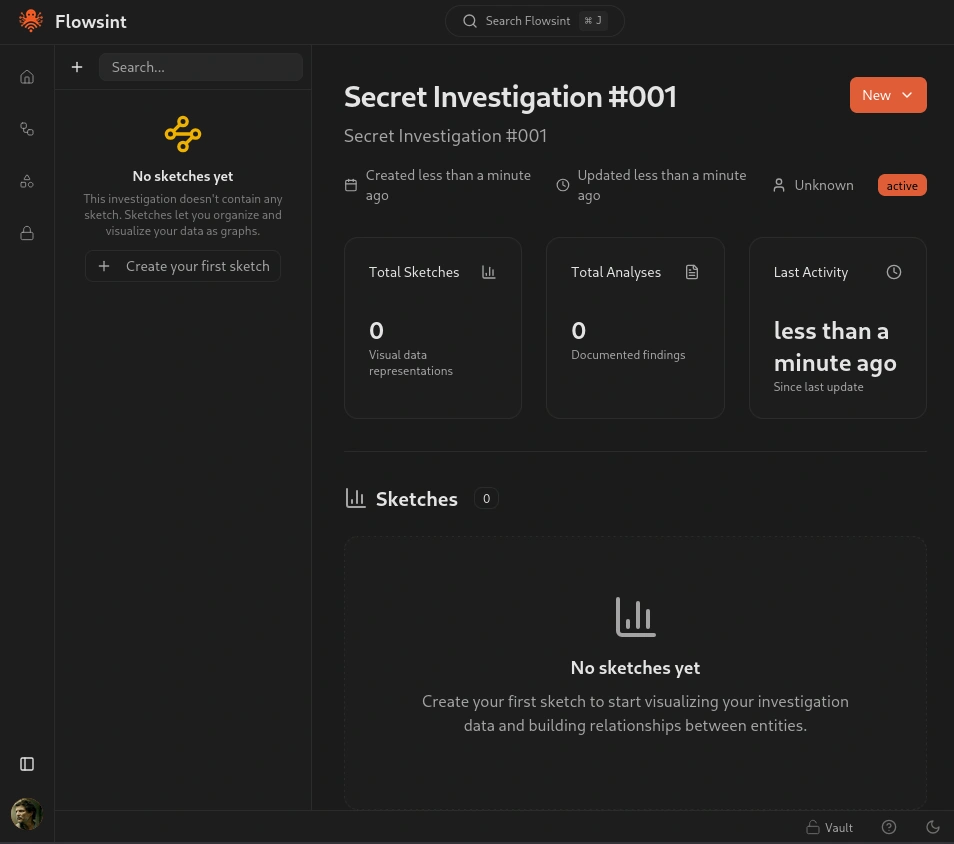Click the Search Flowsint bar
This screenshot has height=844, width=954.
[x=534, y=21]
